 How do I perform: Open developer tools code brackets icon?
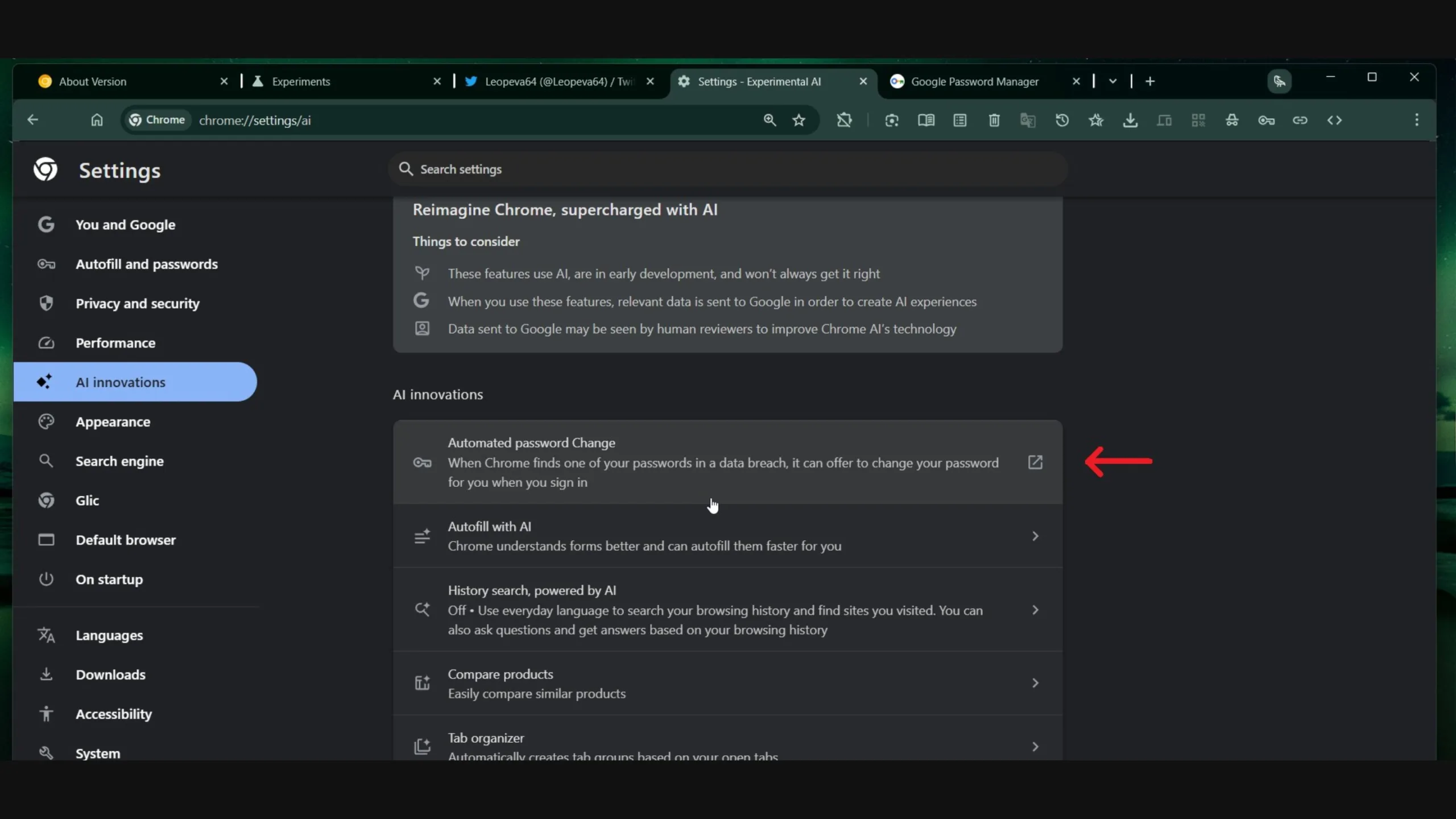pyautogui.click(x=1334, y=120)
